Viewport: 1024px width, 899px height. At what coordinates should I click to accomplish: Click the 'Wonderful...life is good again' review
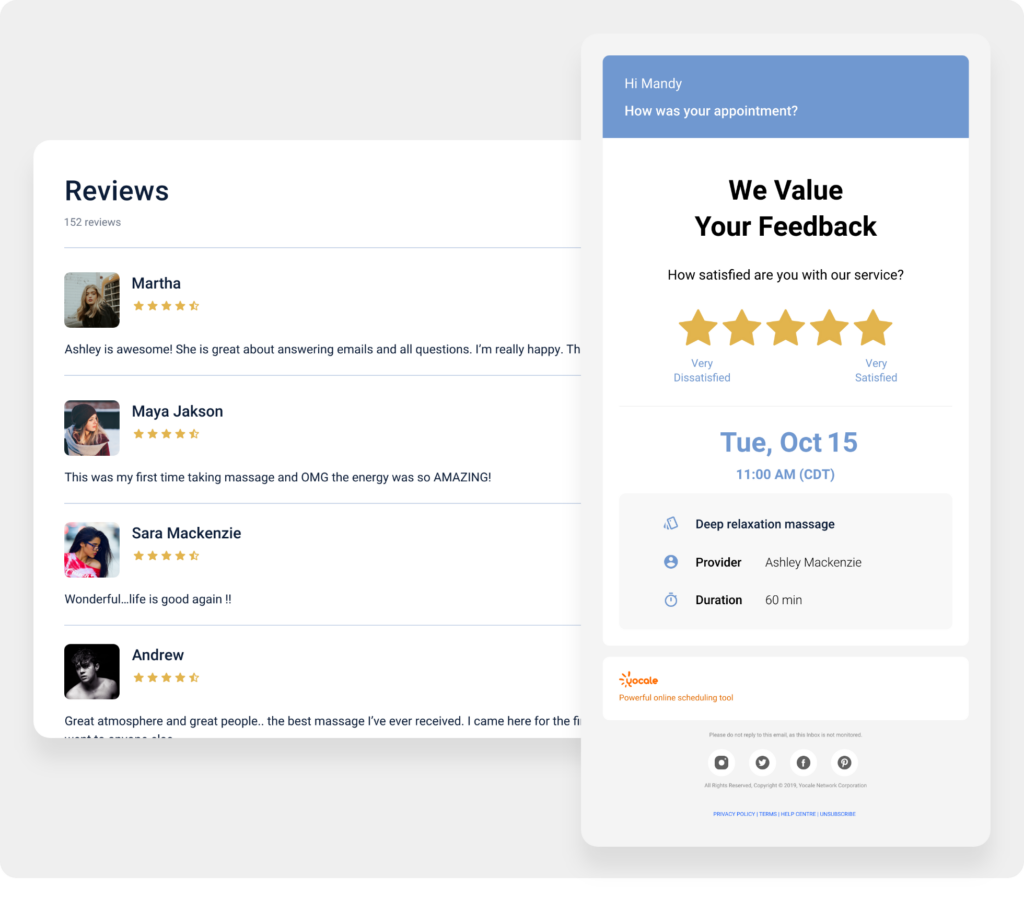(148, 599)
